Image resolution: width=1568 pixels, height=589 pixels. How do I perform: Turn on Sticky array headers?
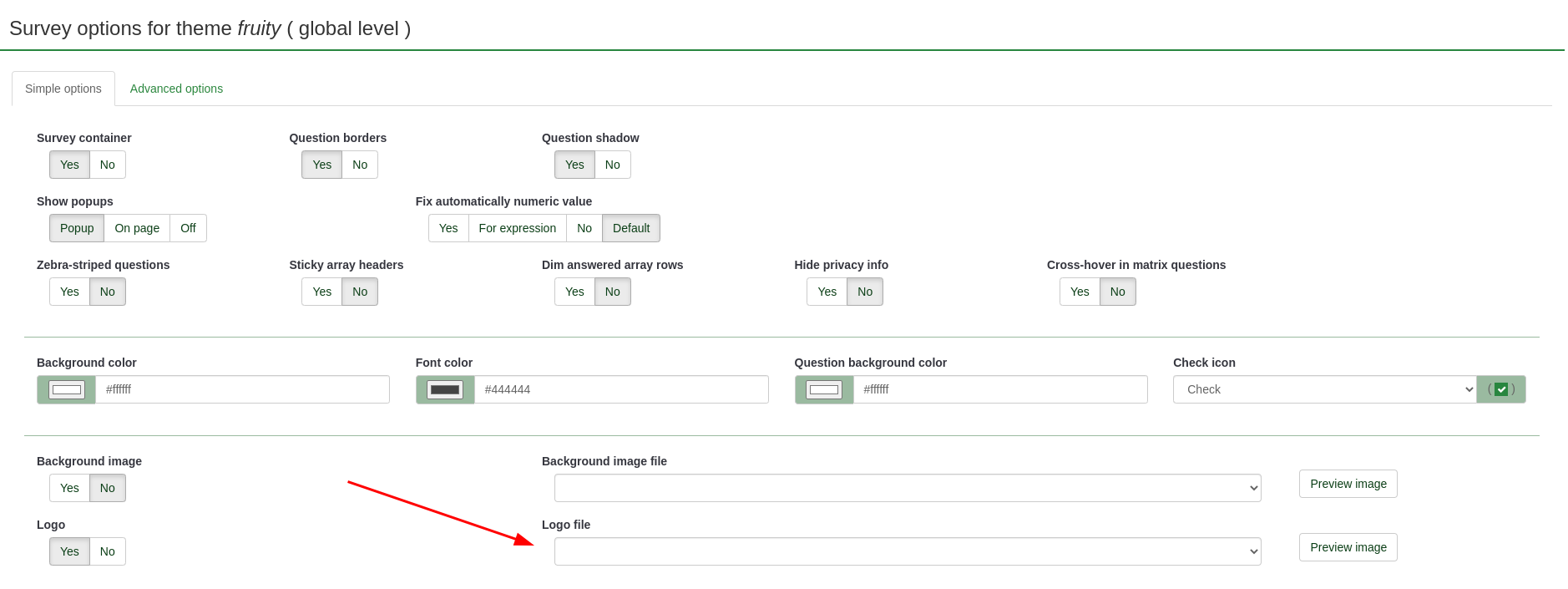[x=321, y=292]
